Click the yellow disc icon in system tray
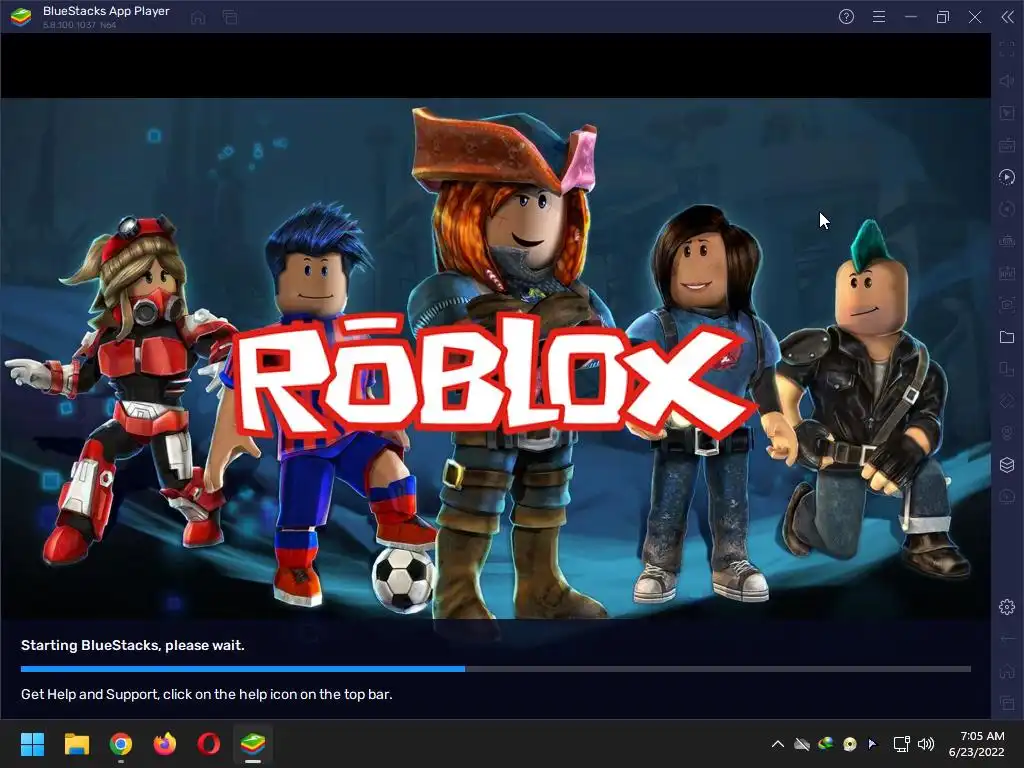 pyautogui.click(x=850, y=744)
